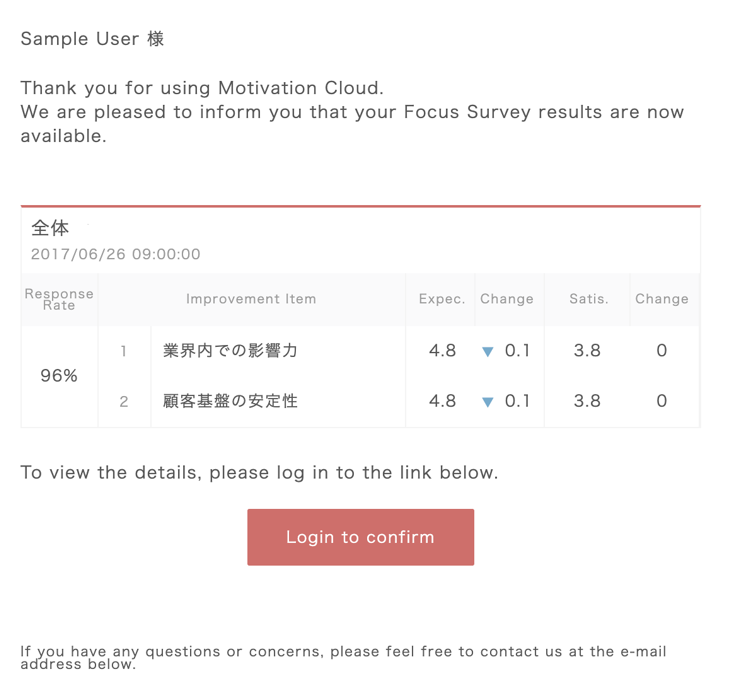Screen dimensions: 730x696
Task: Click the 2017/06/26 09:00:00 timestamp
Action: [115, 254]
